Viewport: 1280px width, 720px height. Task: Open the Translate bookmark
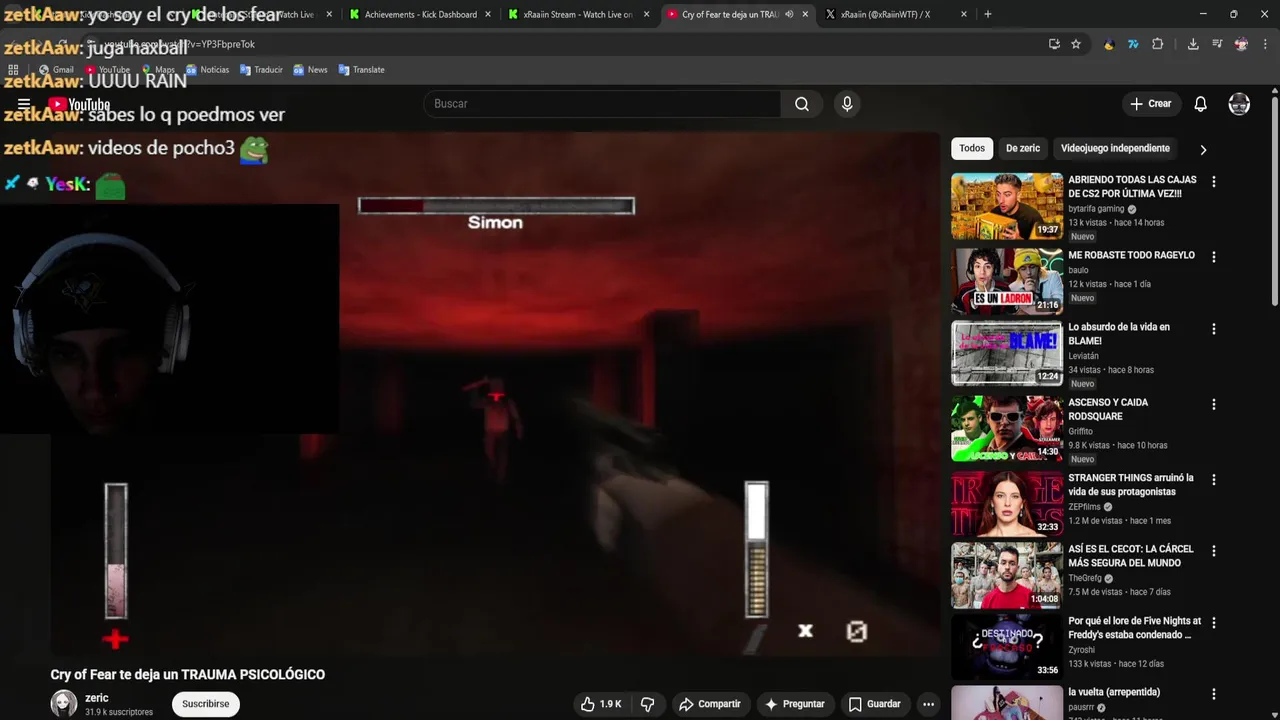[361, 70]
